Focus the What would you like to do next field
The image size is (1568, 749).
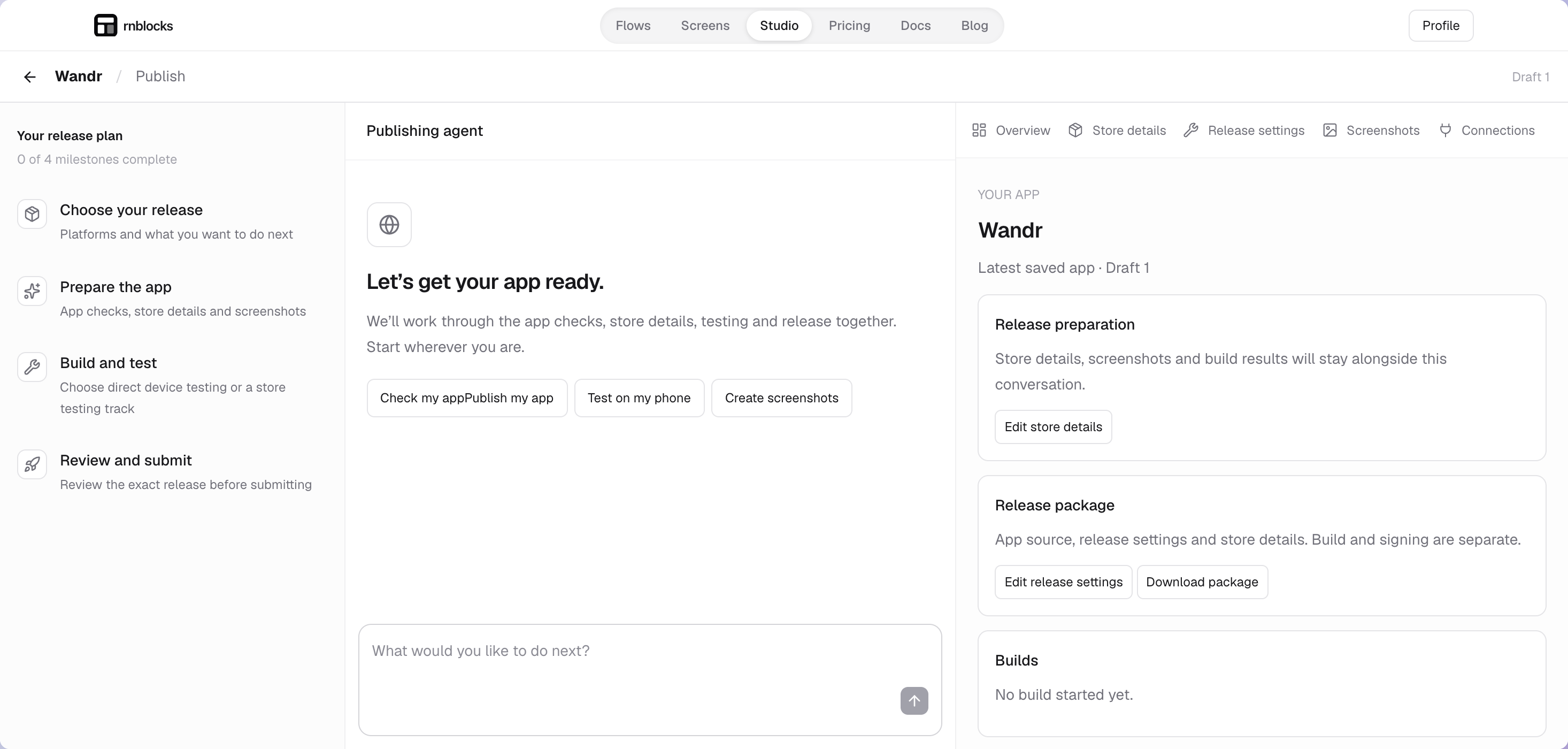(x=650, y=679)
